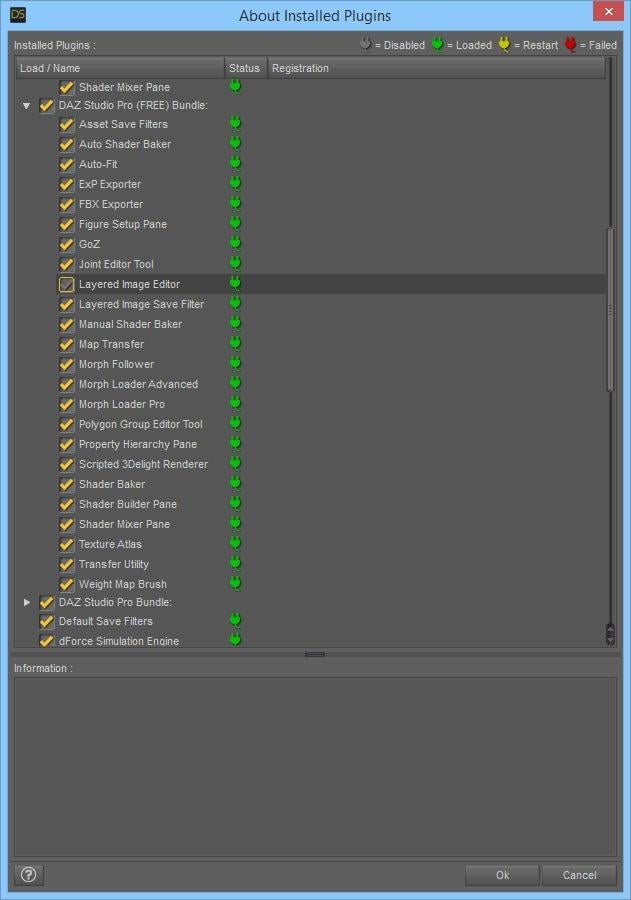The image size is (631, 900).
Task: Select the Morph Follower plugin name
Action: click(117, 364)
